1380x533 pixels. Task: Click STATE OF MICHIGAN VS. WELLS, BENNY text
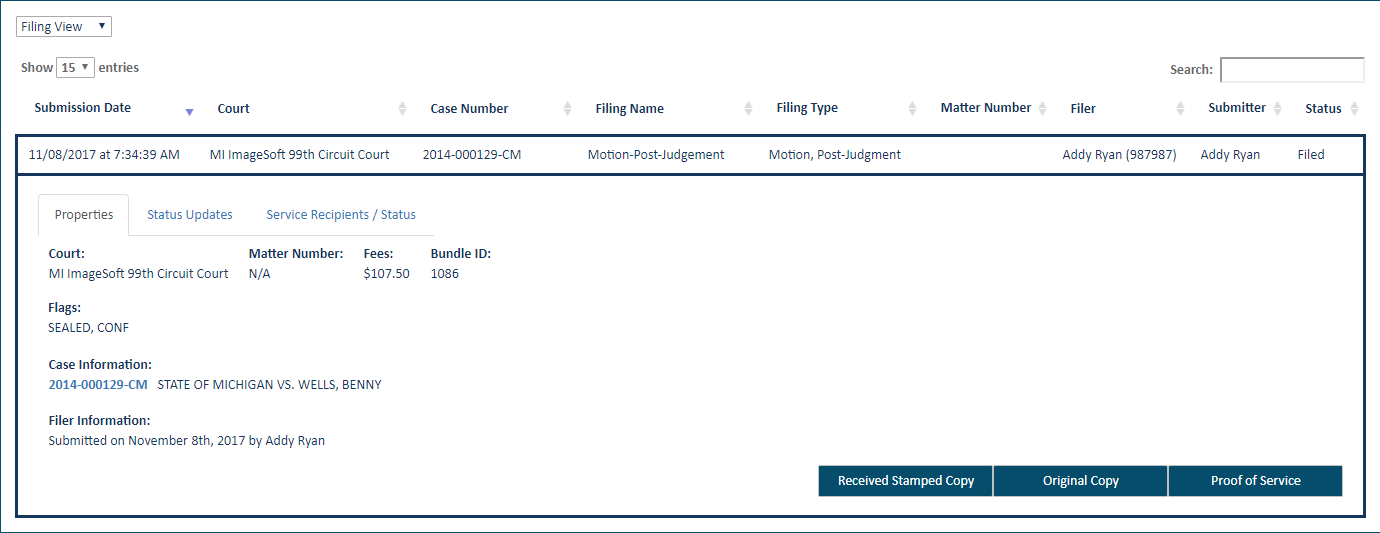[x=270, y=385]
